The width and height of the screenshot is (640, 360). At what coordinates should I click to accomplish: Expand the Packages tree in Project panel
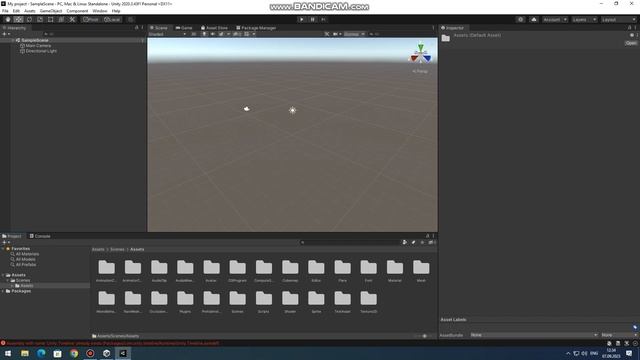(x=3, y=291)
